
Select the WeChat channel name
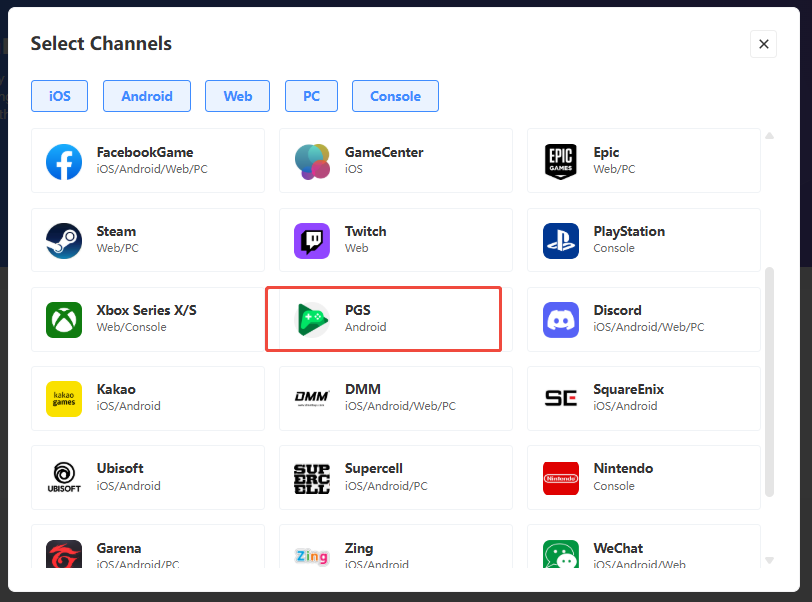(618, 548)
